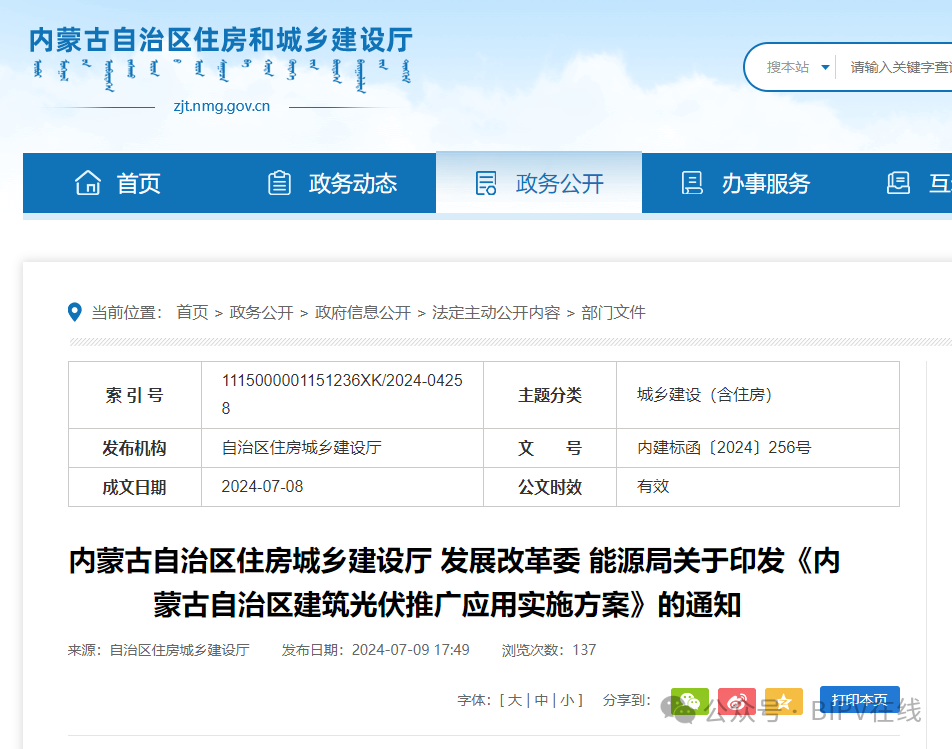Screen dimensions: 952x749
Task: Open 政府信息公开 breadcrumb link
Action: pyautogui.click(x=363, y=313)
